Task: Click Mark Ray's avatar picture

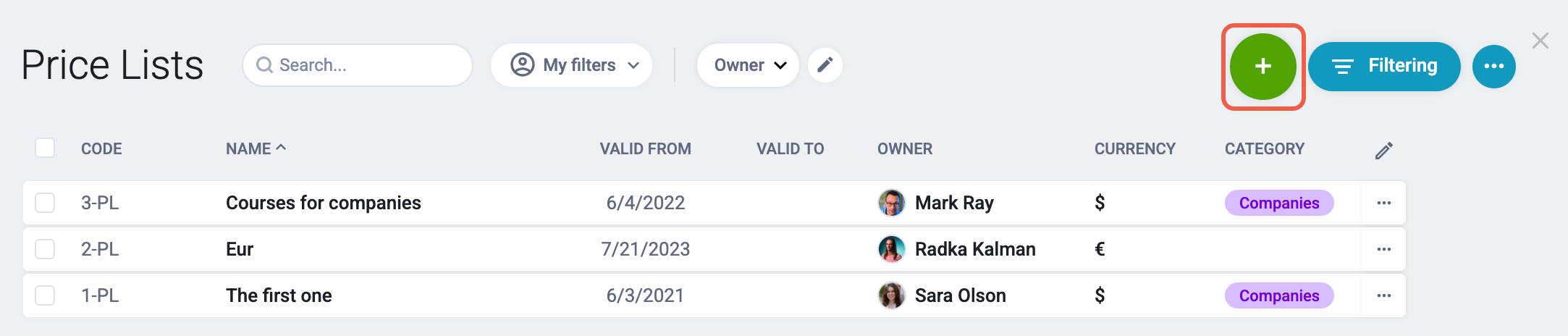Action: 892,203
